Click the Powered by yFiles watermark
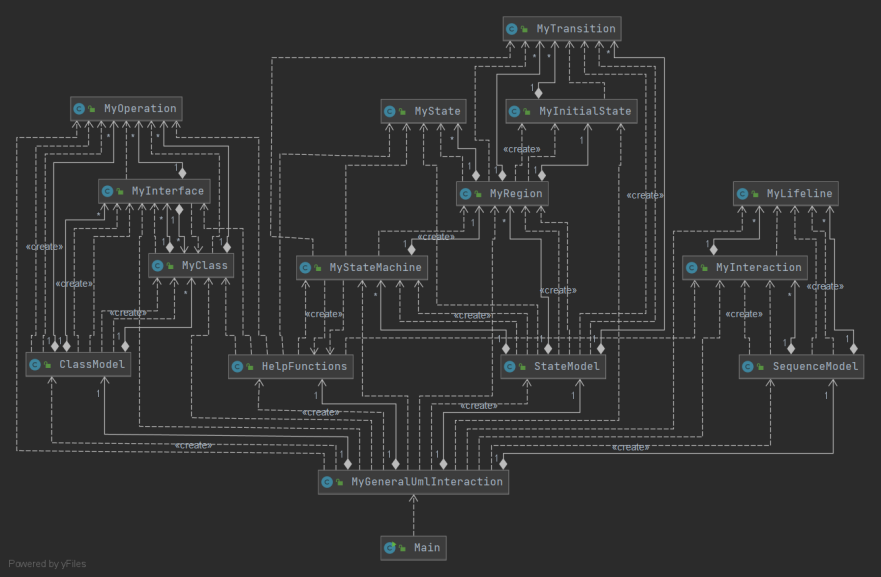This screenshot has width=881, height=577. [47, 564]
